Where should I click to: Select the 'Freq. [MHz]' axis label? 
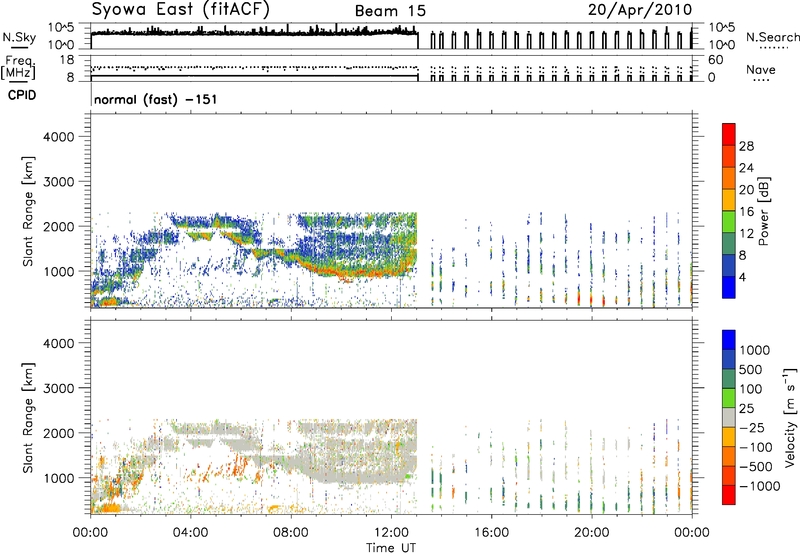pos(18,67)
